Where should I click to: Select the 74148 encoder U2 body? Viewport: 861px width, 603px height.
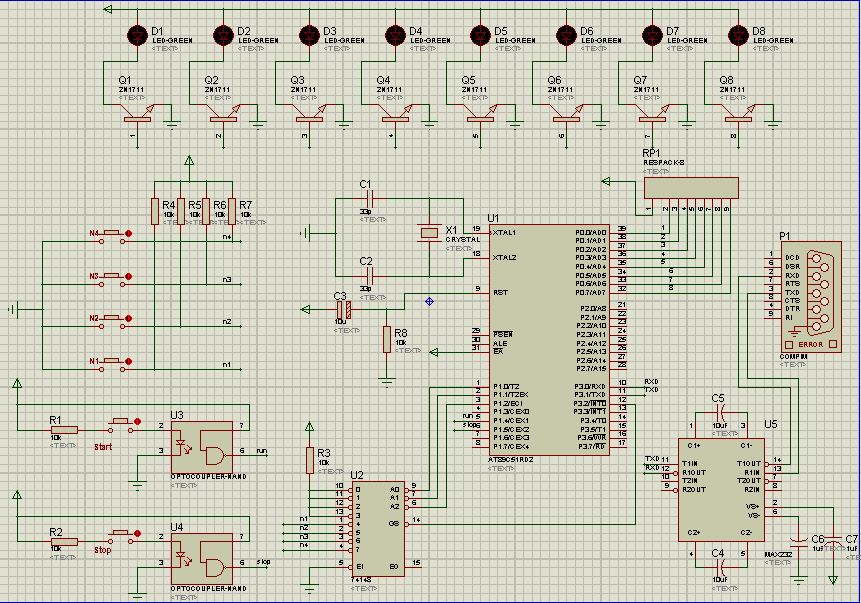(378, 529)
